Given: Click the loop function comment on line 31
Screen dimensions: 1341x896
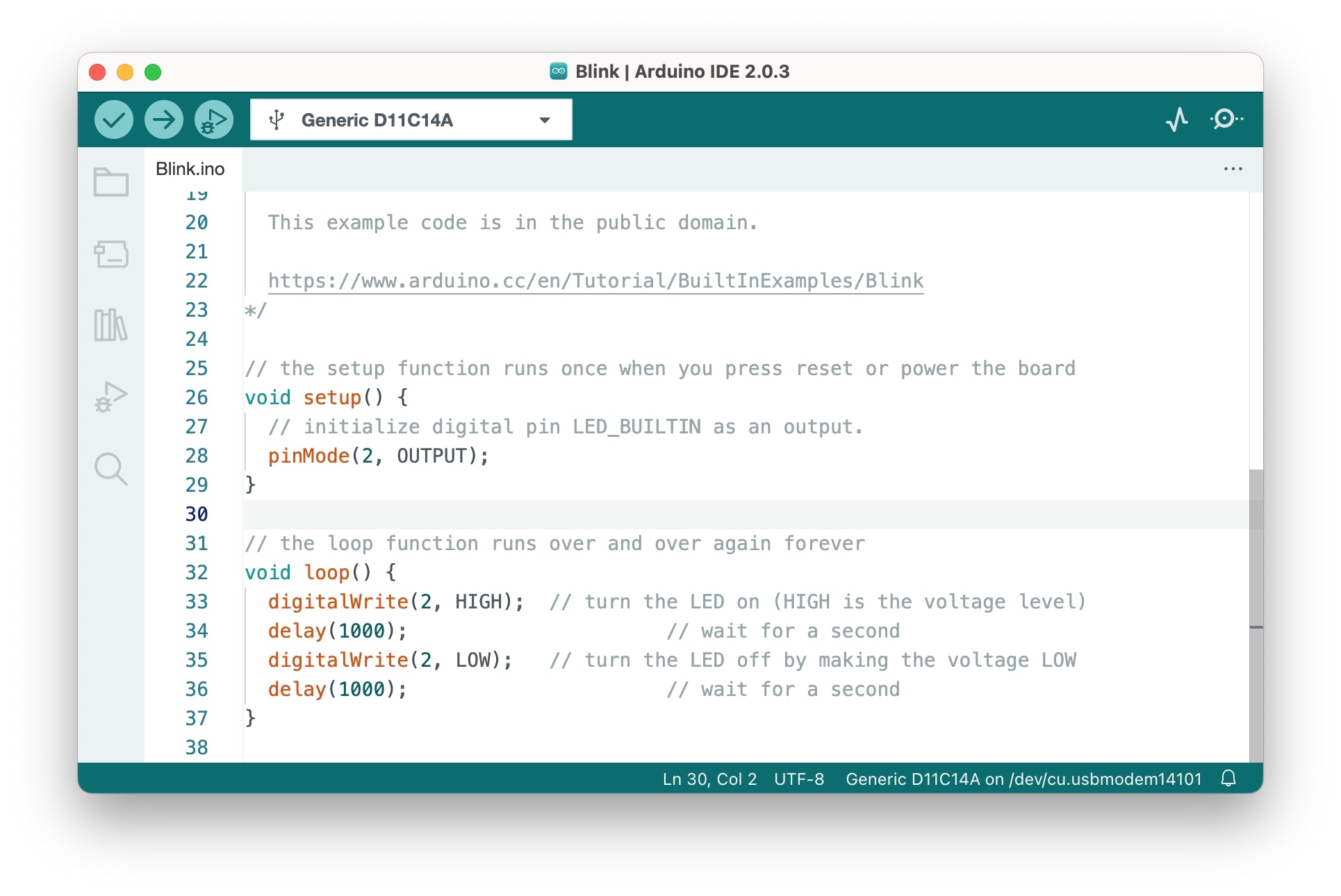Looking at the screenshot, I should tap(555, 543).
